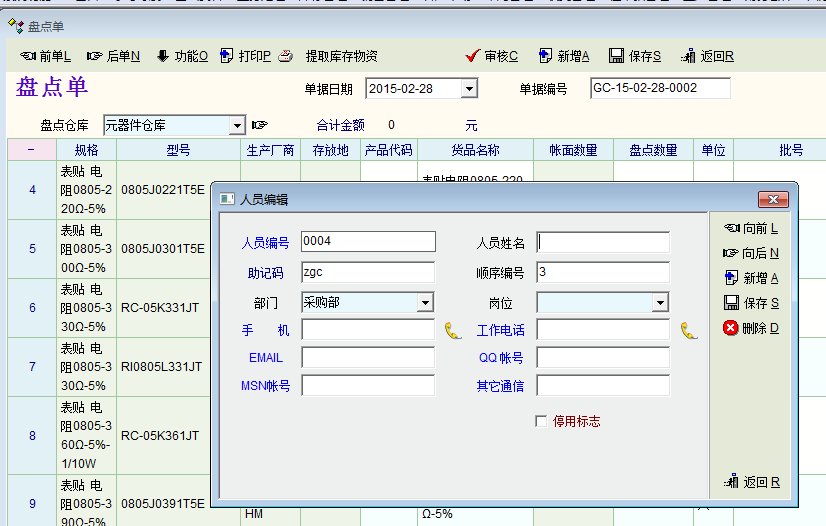Open the 单据日期 date dropdown

coord(468,89)
